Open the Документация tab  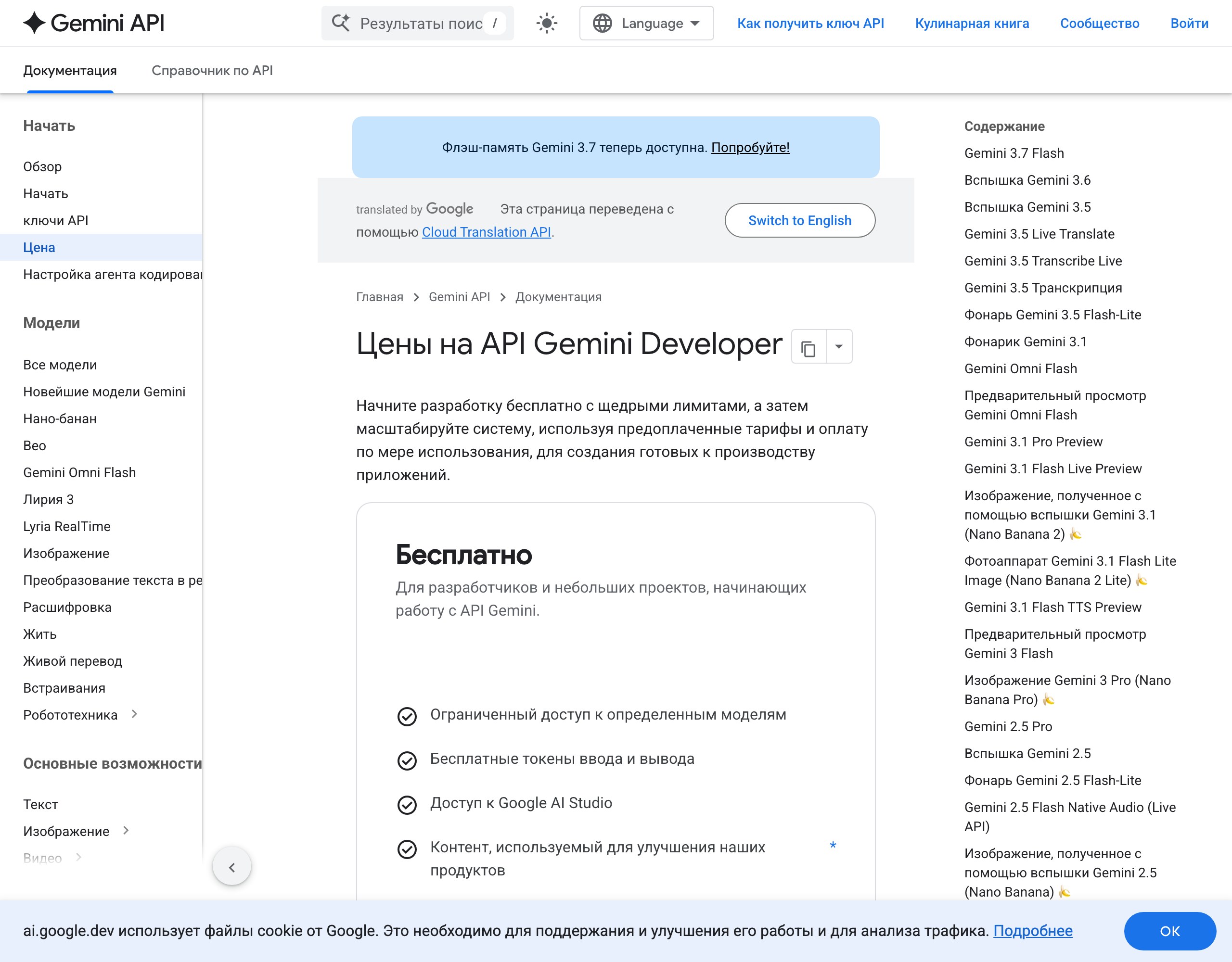[x=70, y=71]
